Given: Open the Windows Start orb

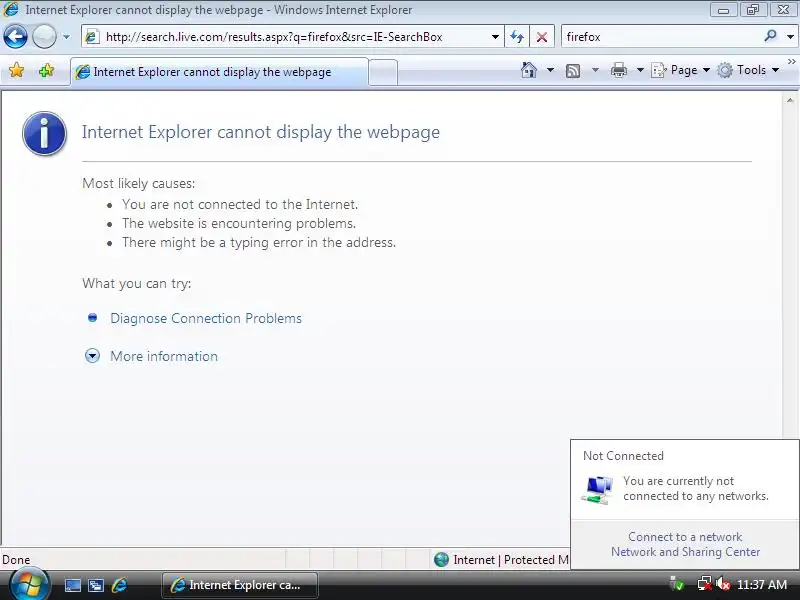Looking at the screenshot, I should (29, 584).
